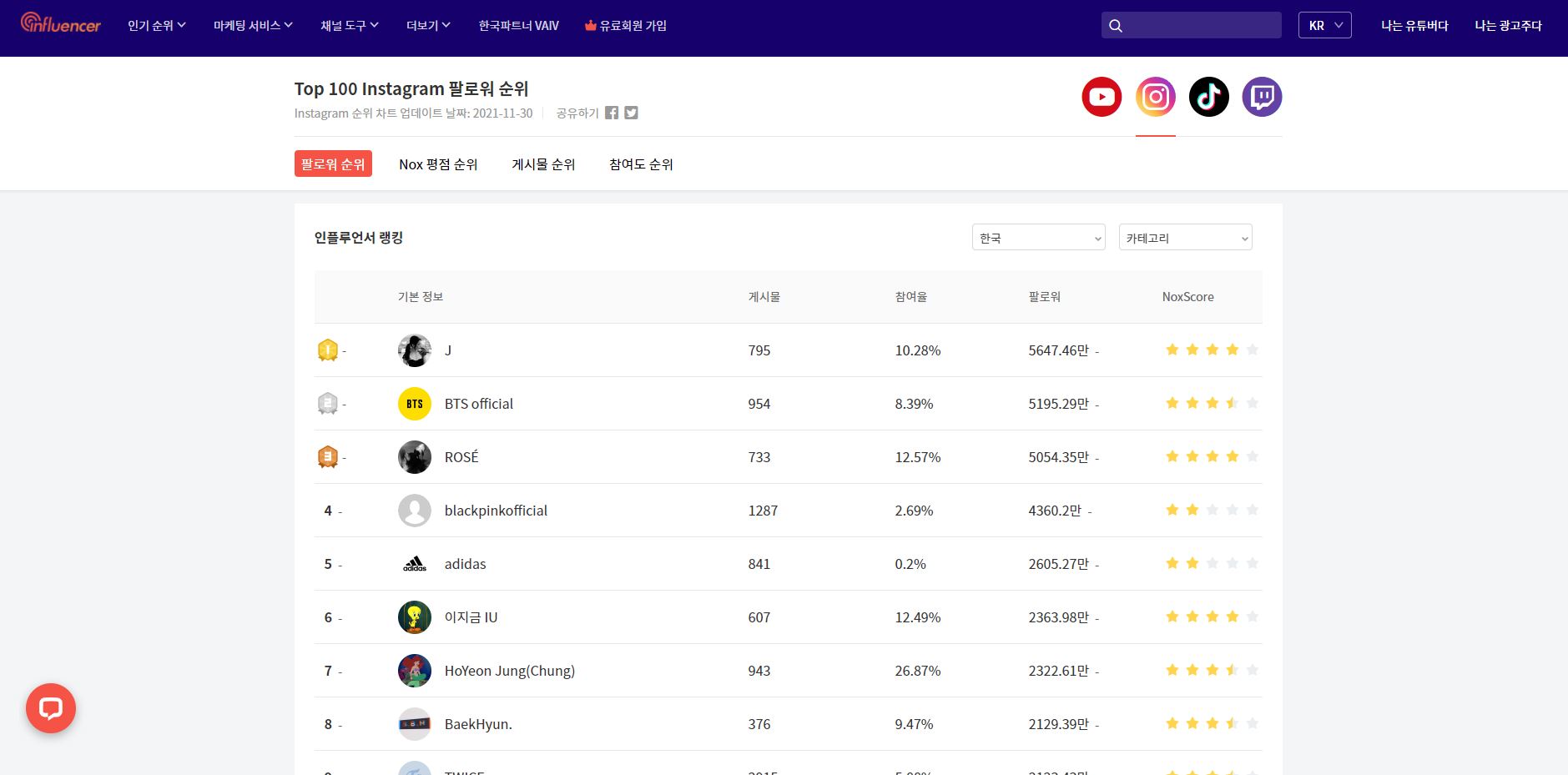Open the Twitch rankings icon
The height and width of the screenshot is (775, 1568).
(x=1262, y=97)
